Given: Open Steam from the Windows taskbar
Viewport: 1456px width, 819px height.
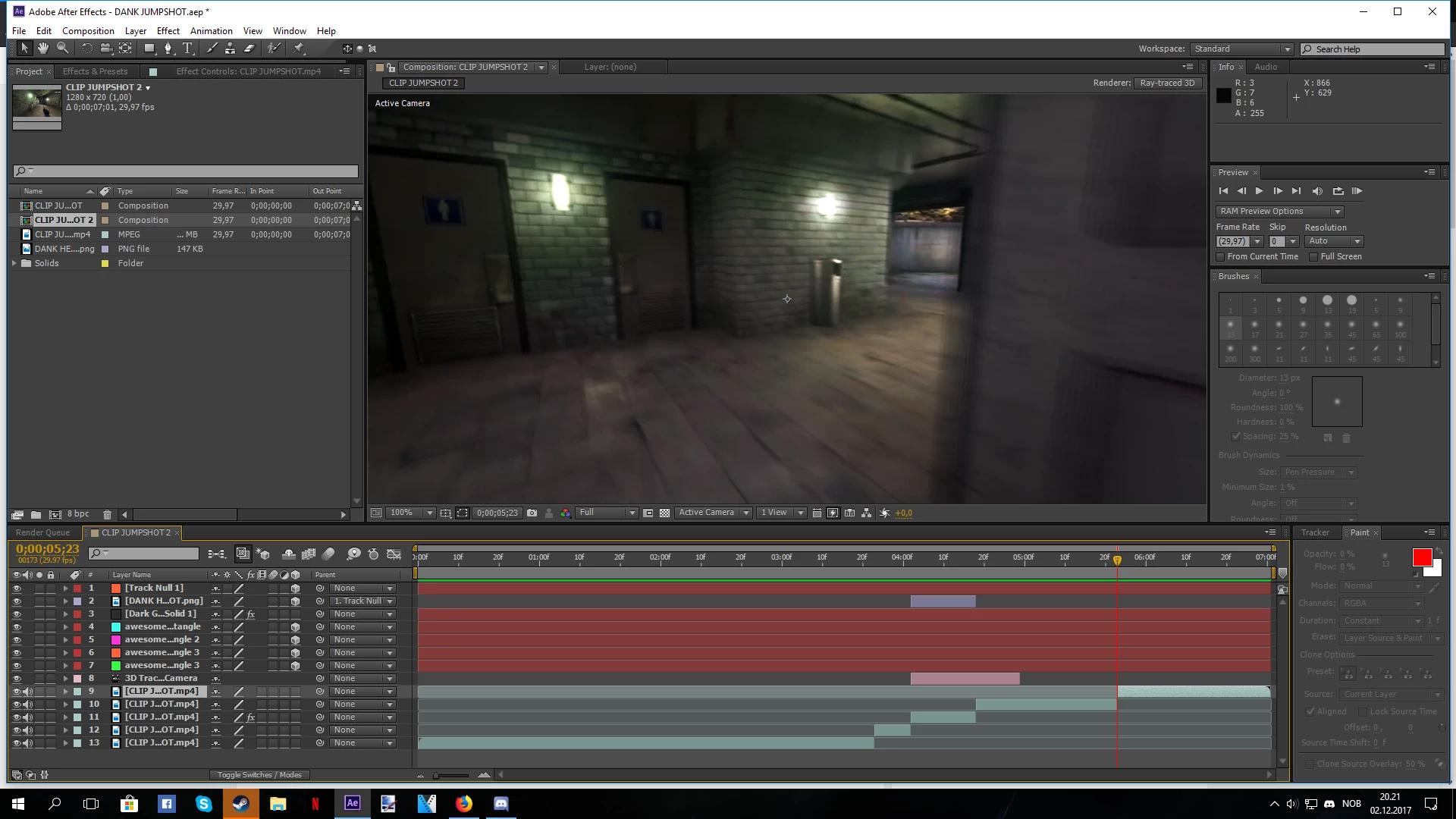Looking at the screenshot, I should coord(241,804).
